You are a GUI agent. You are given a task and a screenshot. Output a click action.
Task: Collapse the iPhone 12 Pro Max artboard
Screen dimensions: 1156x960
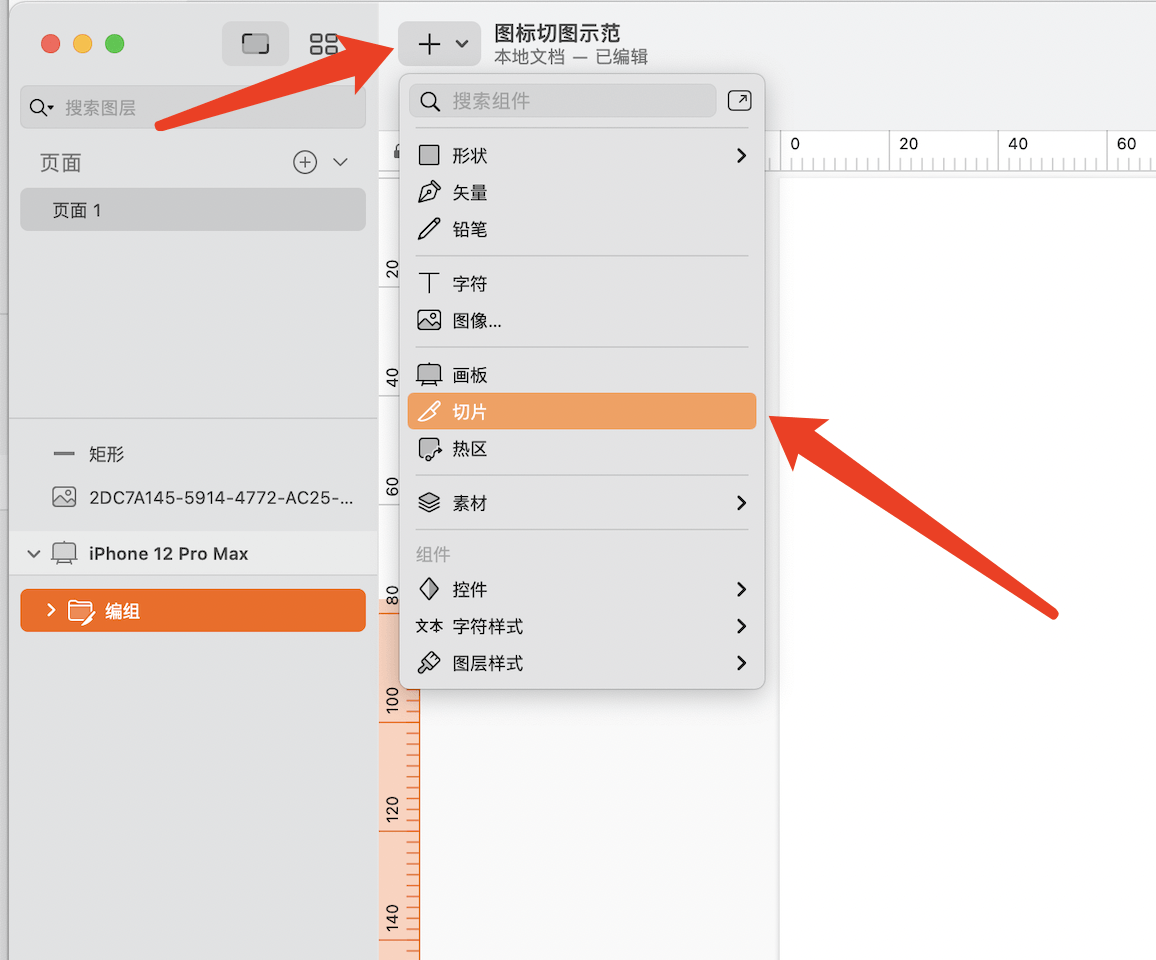click(x=35, y=554)
